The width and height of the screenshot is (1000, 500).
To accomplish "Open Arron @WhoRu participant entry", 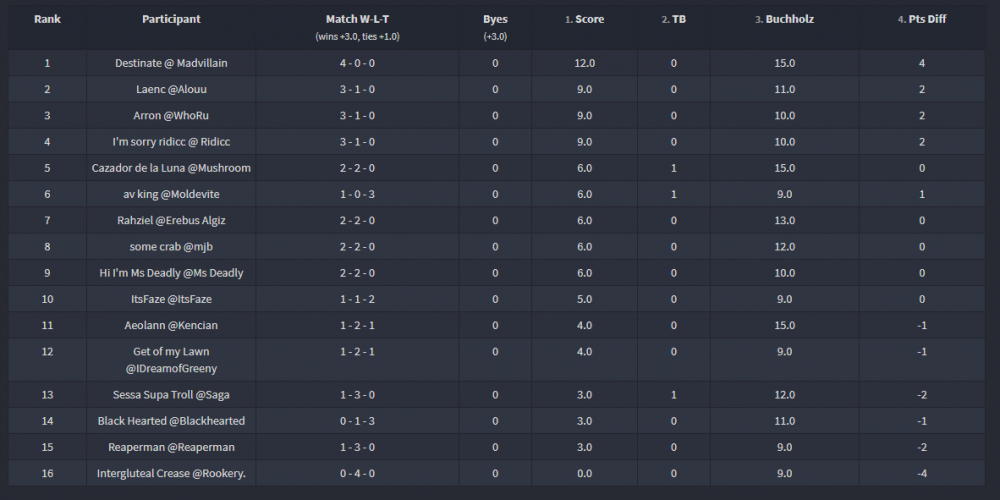I will click(171, 115).
